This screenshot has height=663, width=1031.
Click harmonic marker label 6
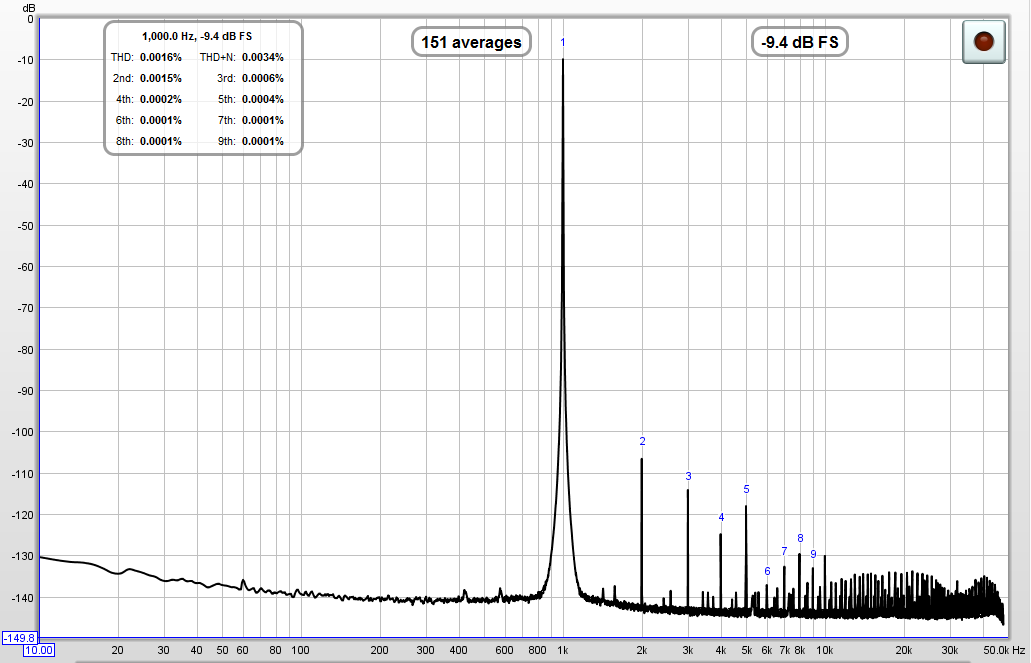(x=767, y=572)
